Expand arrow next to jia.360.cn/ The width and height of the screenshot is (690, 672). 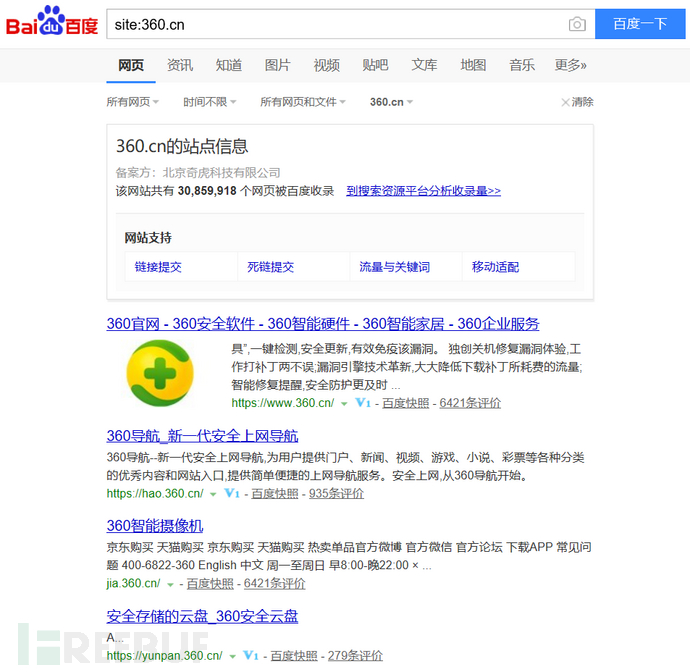coord(170,585)
